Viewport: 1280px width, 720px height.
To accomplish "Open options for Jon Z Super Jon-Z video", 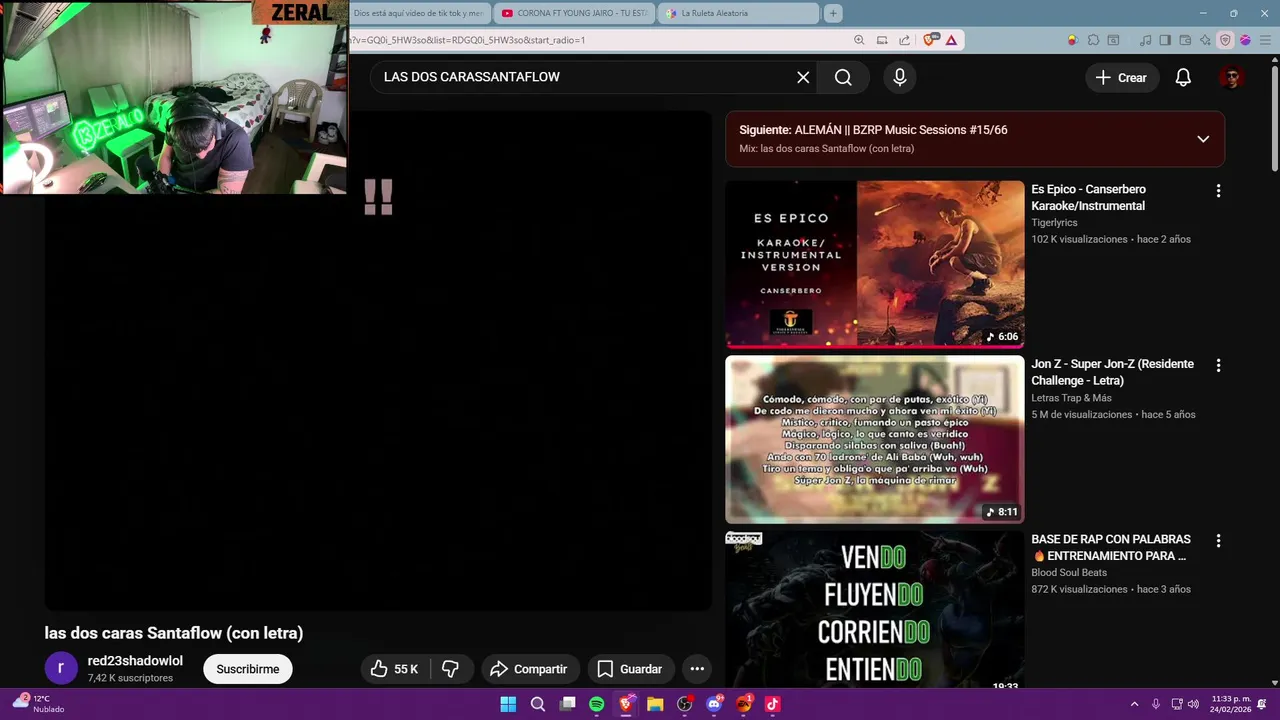I will coord(1218,365).
